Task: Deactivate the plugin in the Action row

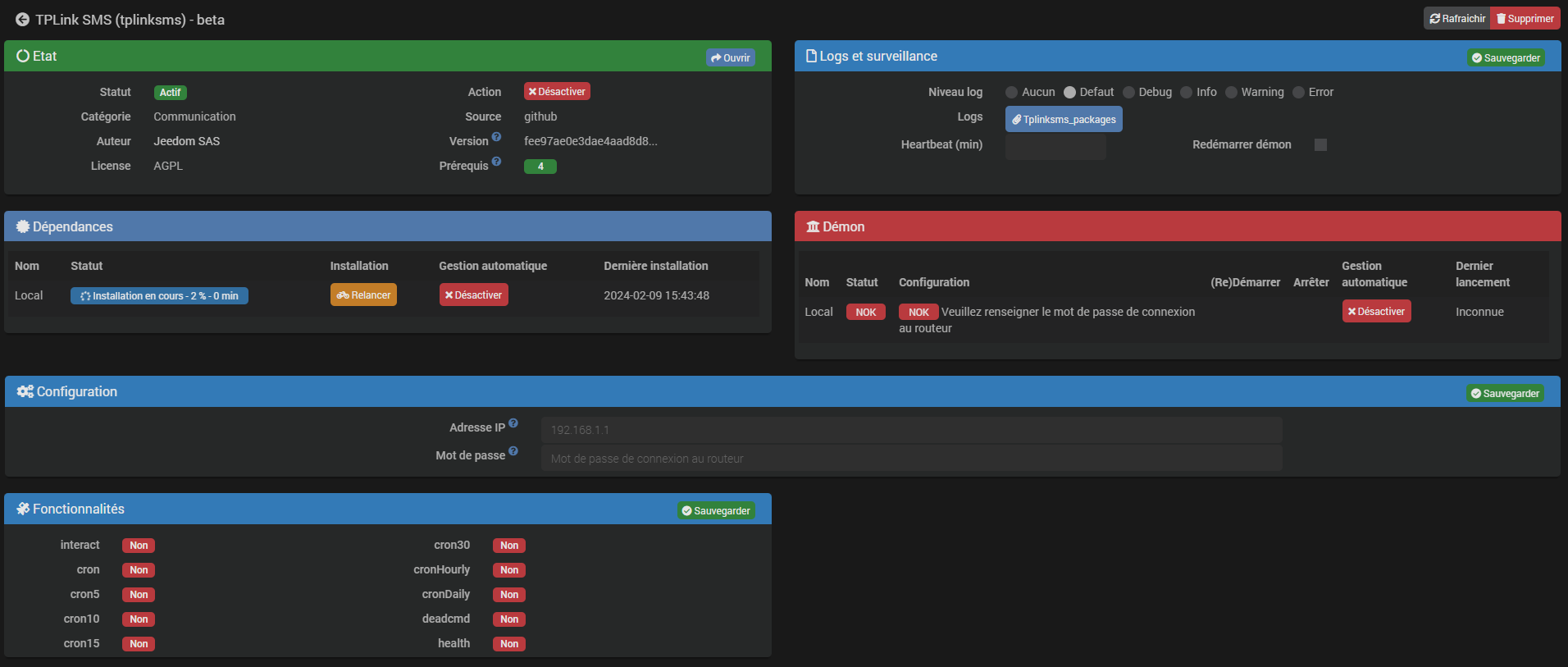Action: [557, 91]
